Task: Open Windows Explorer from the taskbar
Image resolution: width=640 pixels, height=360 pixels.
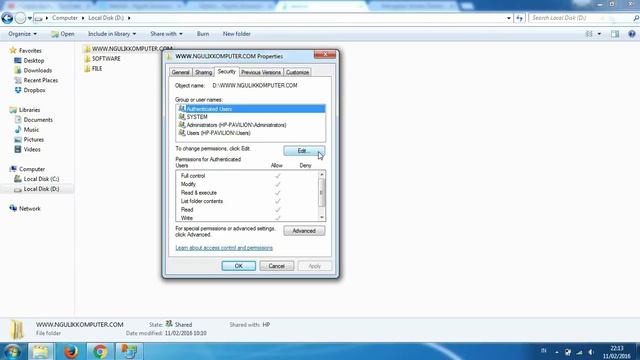Action: pyautogui.click(x=40, y=351)
